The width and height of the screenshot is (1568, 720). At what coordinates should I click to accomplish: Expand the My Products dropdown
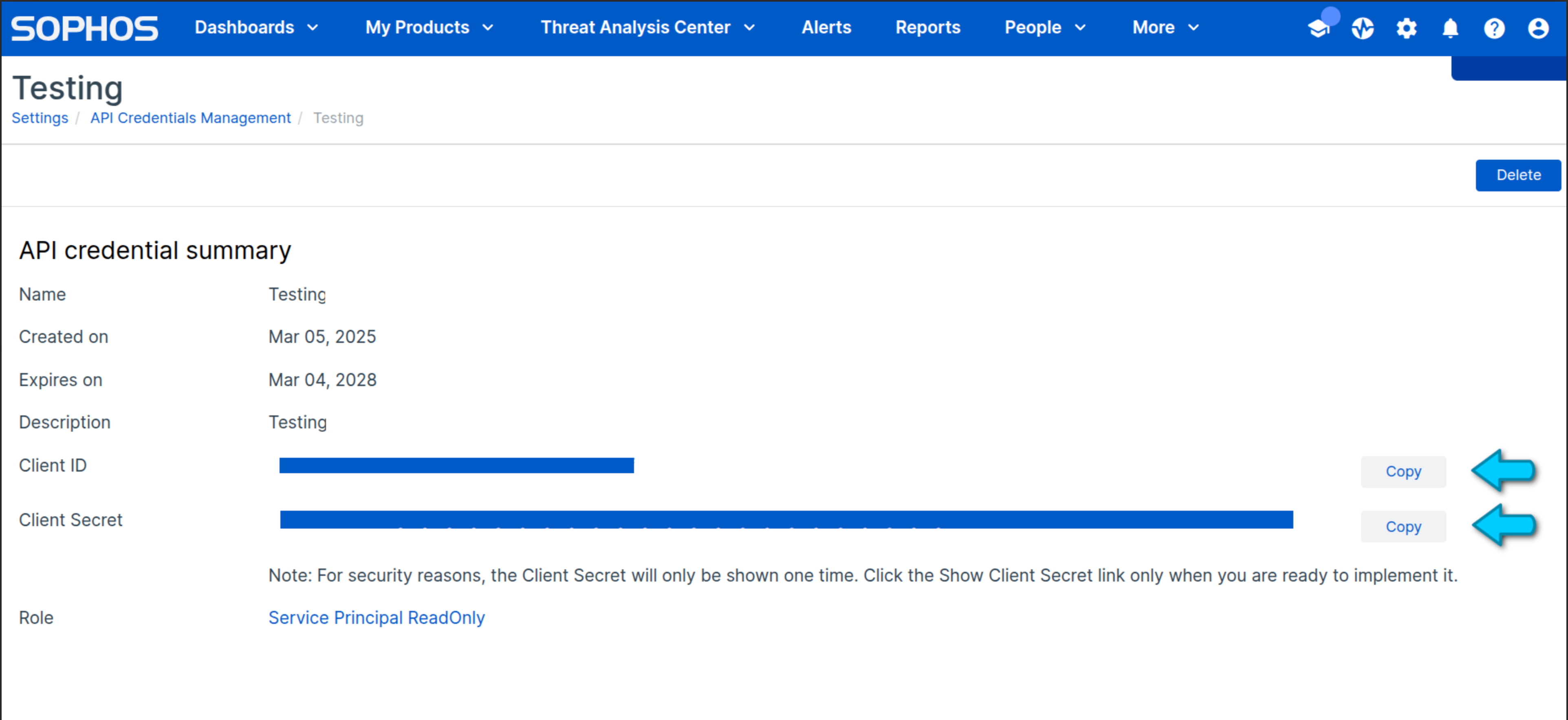pos(429,27)
